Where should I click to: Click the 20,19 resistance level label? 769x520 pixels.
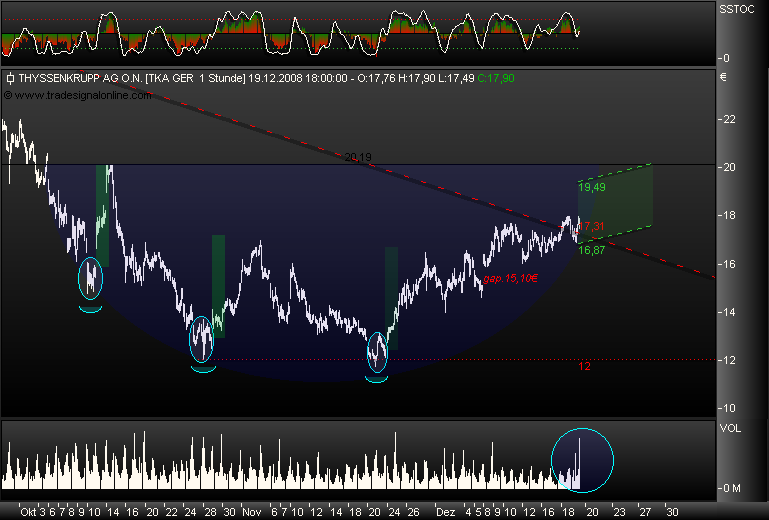point(357,157)
